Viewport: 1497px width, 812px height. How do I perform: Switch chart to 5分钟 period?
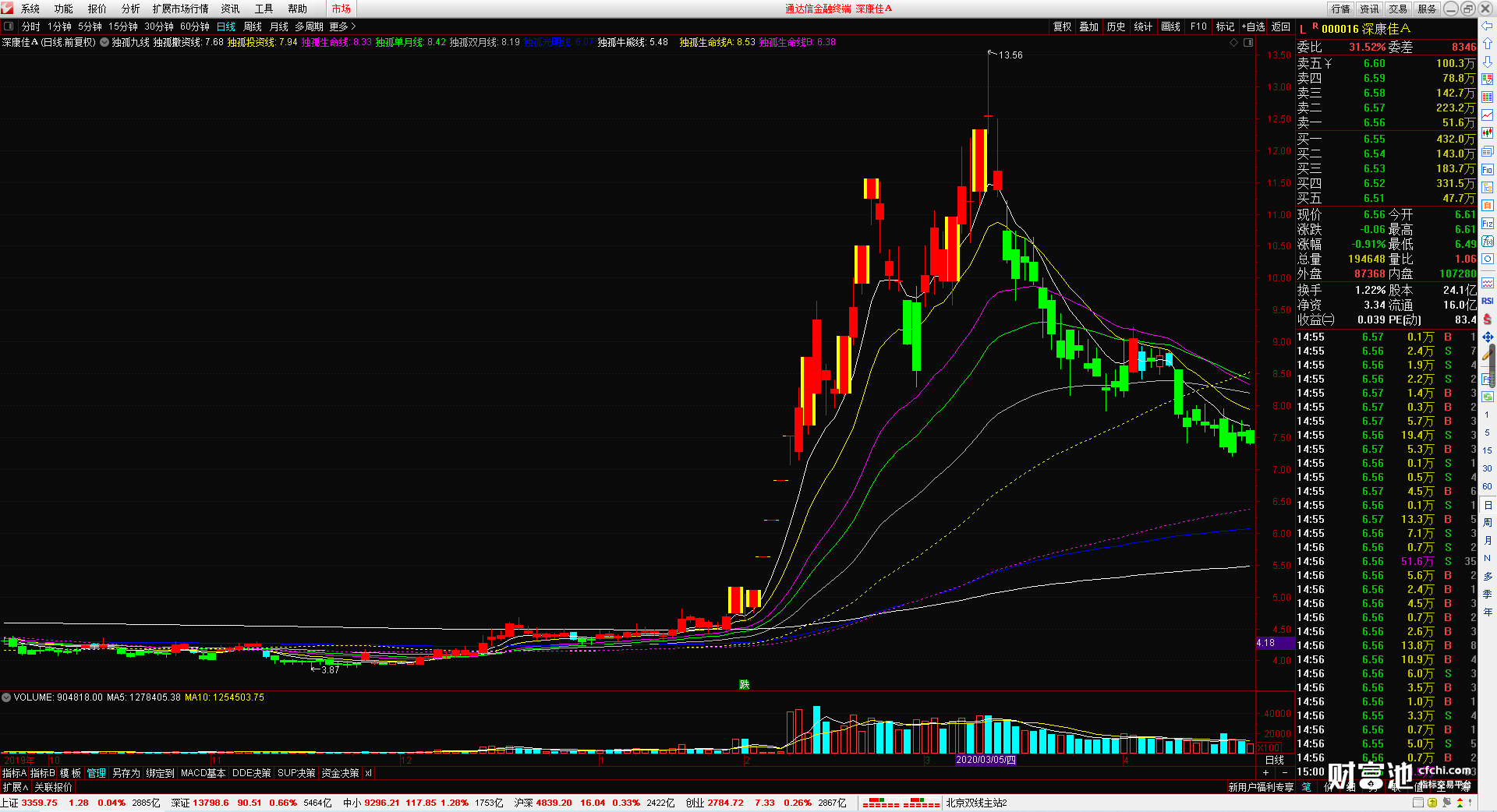(90, 26)
